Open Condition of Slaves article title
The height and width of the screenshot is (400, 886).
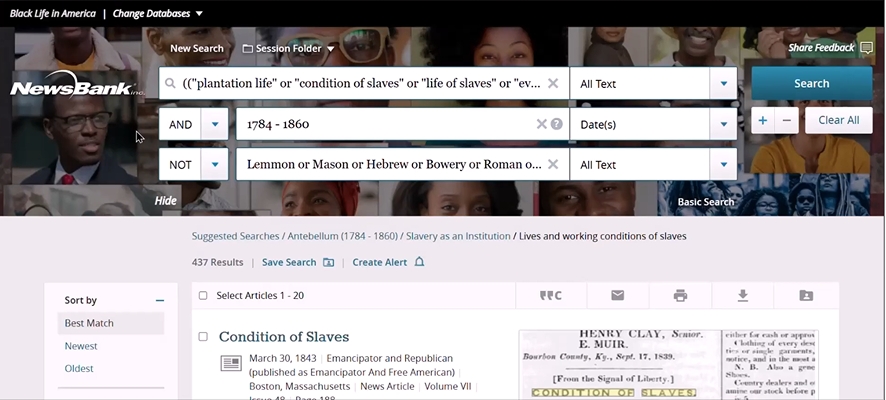284,337
